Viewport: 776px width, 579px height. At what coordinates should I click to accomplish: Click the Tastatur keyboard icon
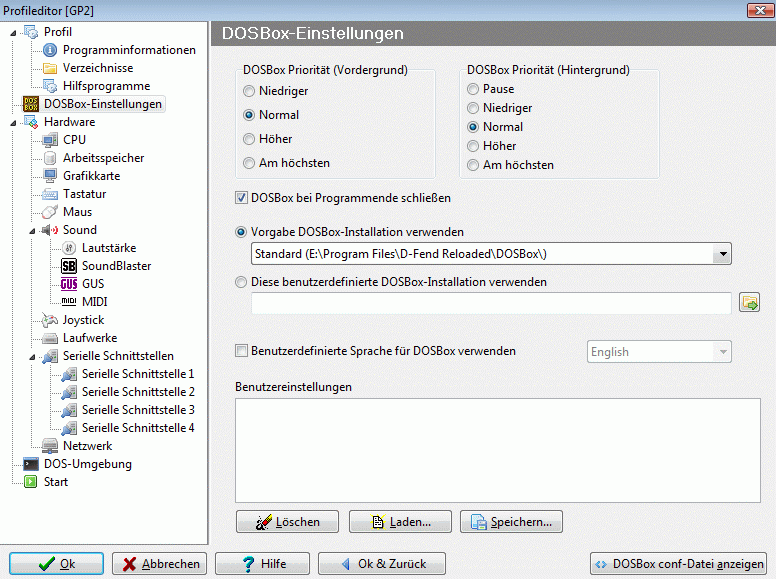pyautogui.click(x=50, y=194)
